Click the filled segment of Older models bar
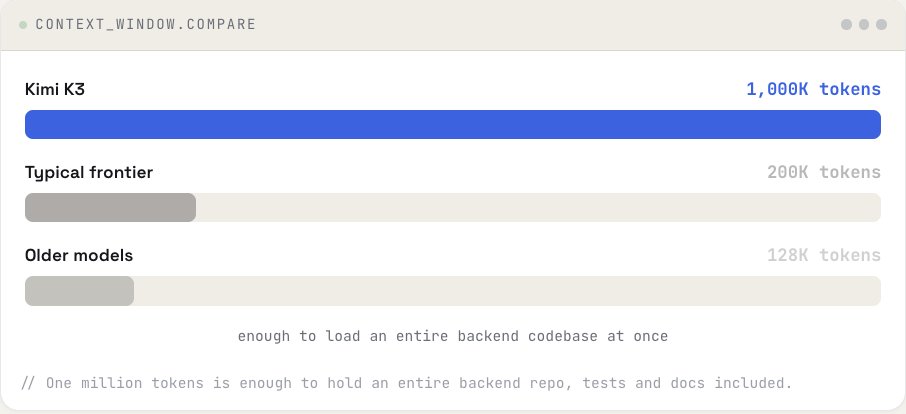Image resolution: width=906 pixels, height=414 pixels. coord(79,290)
